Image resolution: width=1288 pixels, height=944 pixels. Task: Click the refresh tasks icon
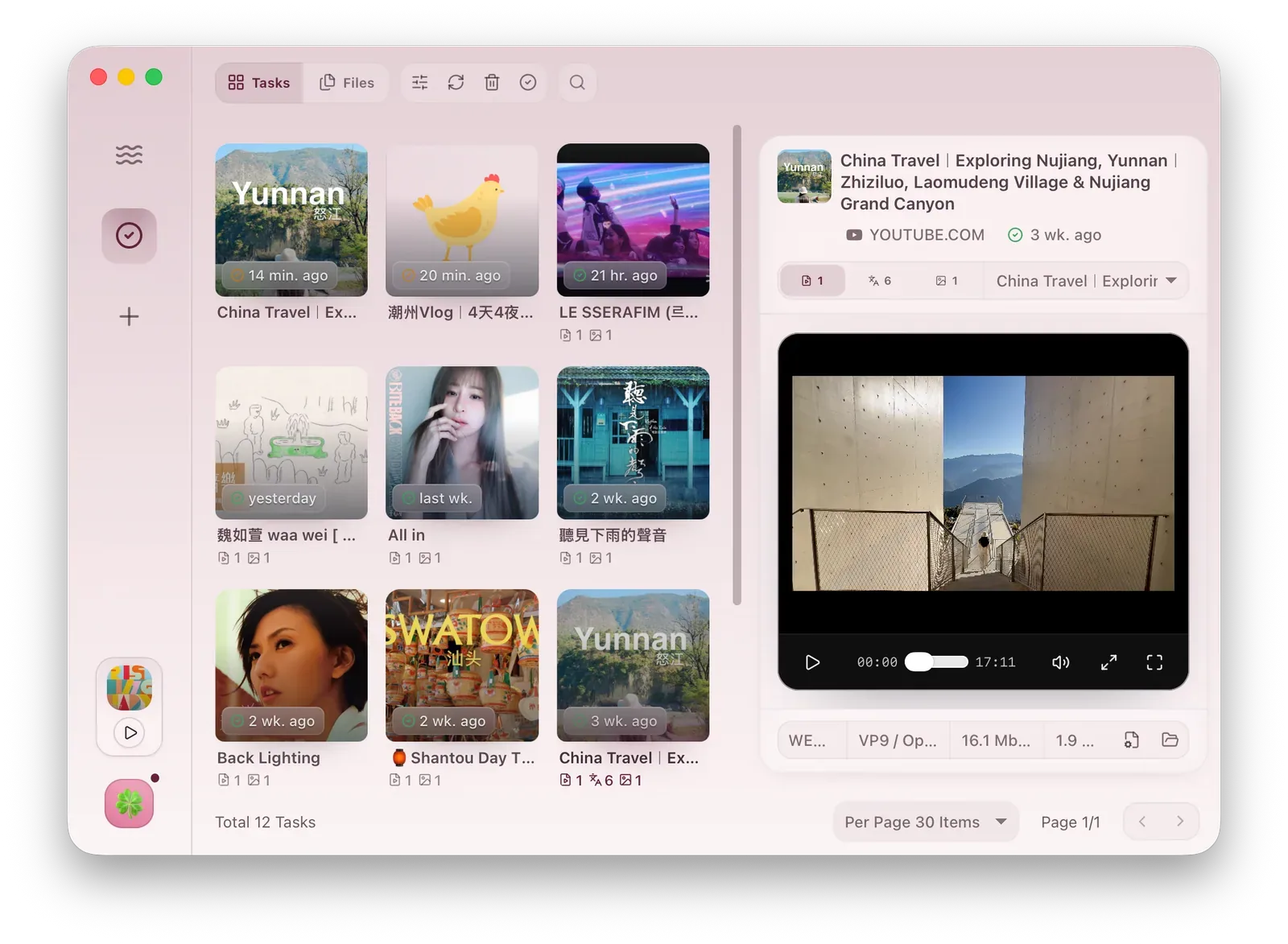[x=456, y=82]
